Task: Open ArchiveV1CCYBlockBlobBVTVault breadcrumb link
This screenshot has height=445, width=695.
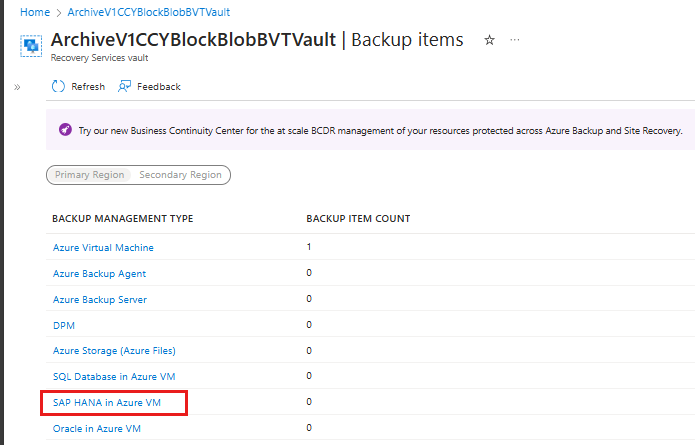Action: click(148, 12)
